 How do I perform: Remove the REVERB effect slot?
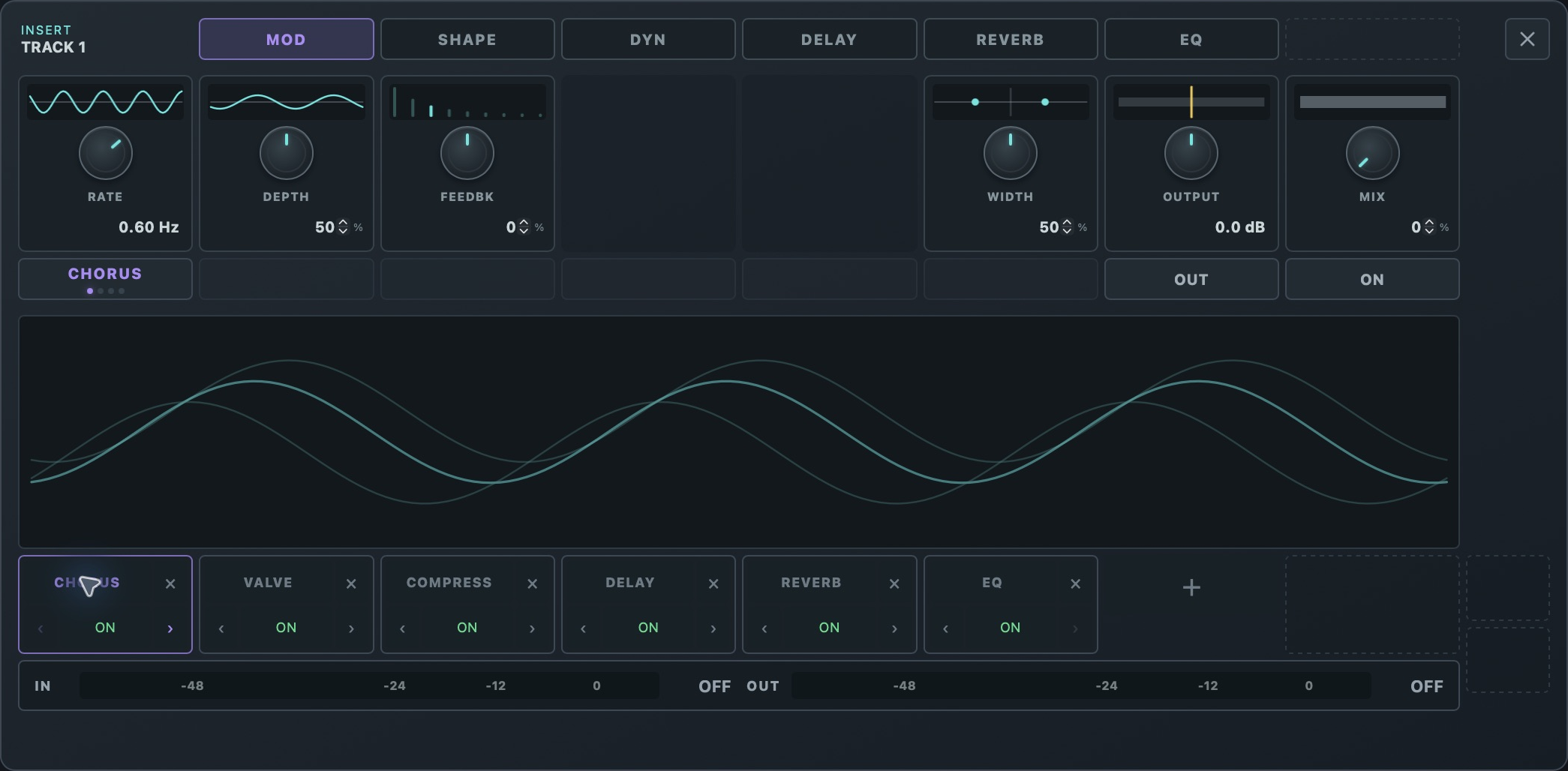pos(894,583)
